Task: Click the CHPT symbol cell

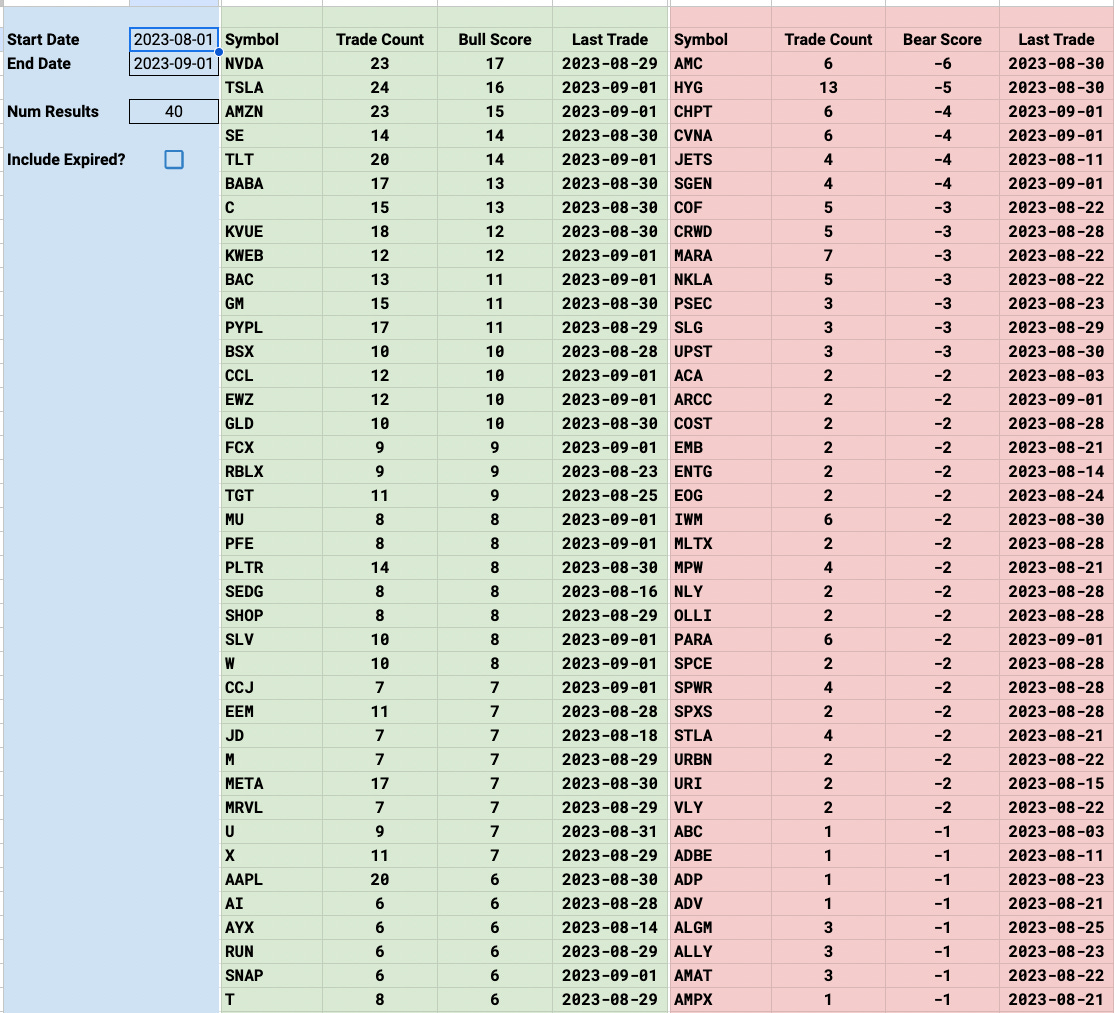Action: (720, 112)
